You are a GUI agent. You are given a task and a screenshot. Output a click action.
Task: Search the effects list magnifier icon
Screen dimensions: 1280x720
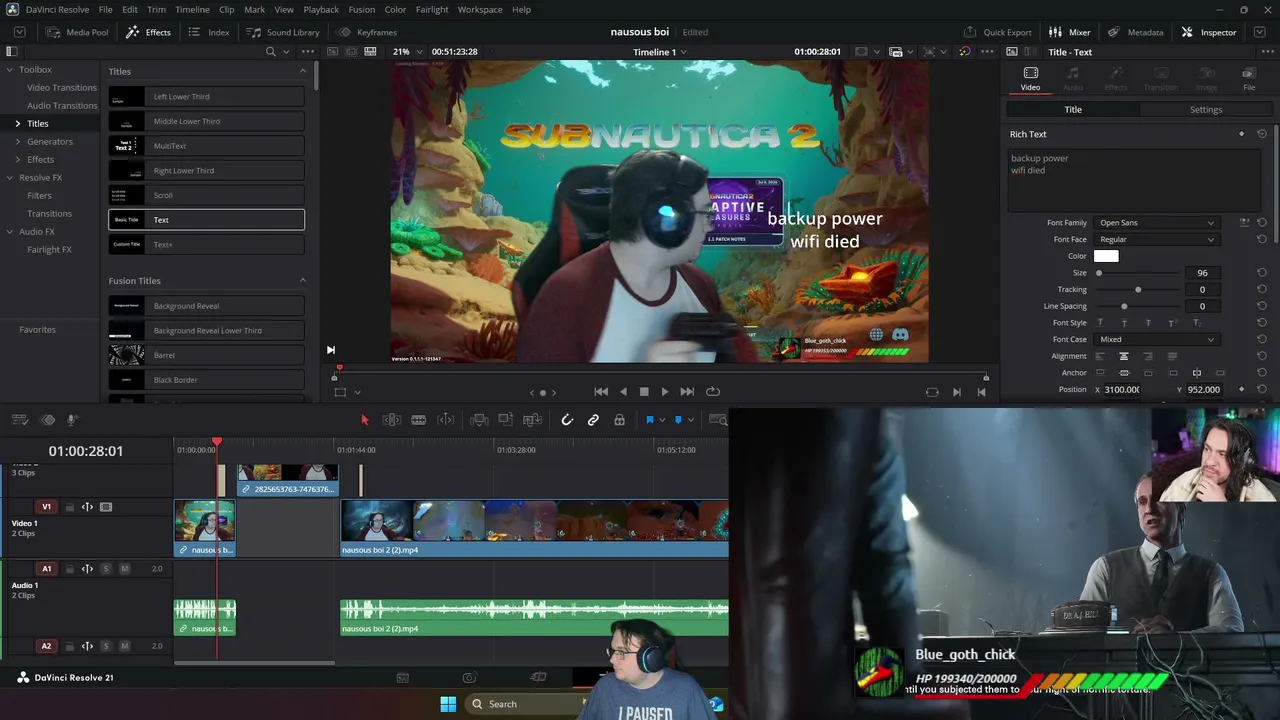click(x=271, y=52)
